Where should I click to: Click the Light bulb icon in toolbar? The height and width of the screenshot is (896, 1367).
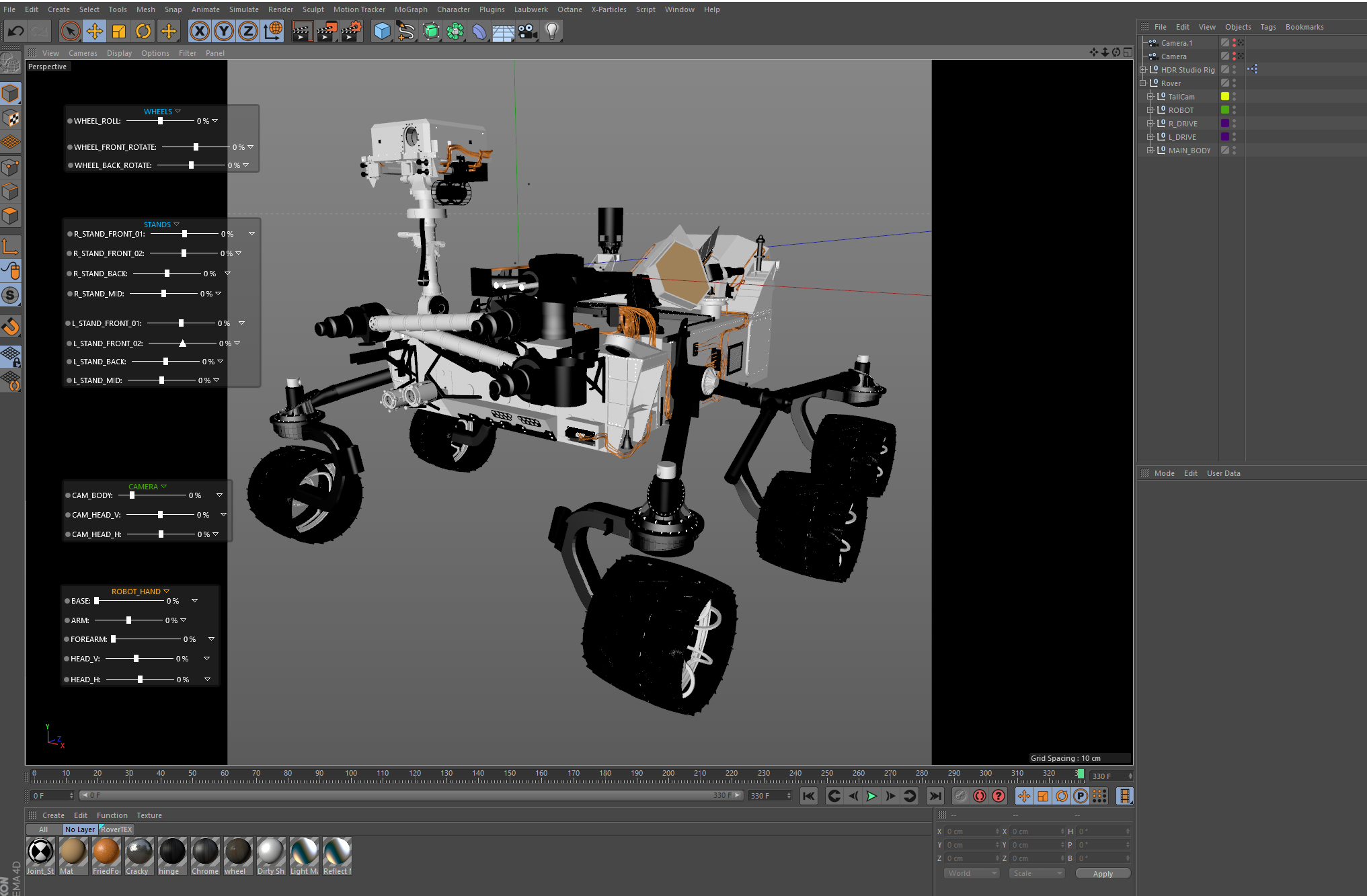[x=552, y=31]
